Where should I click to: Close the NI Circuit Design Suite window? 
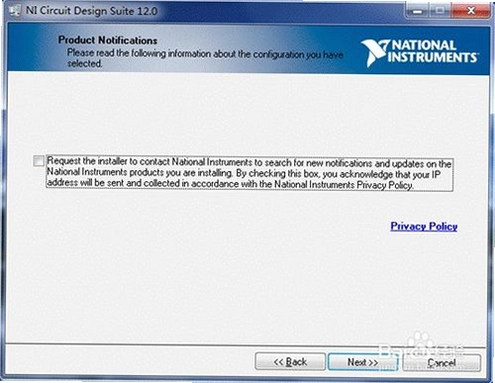click(x=471, y=12)
